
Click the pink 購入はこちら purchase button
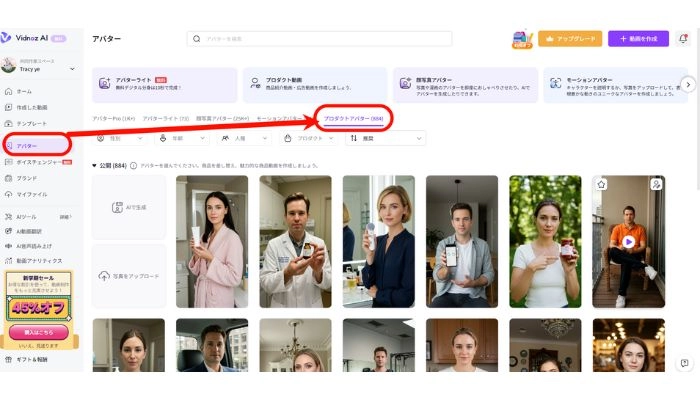39,332
